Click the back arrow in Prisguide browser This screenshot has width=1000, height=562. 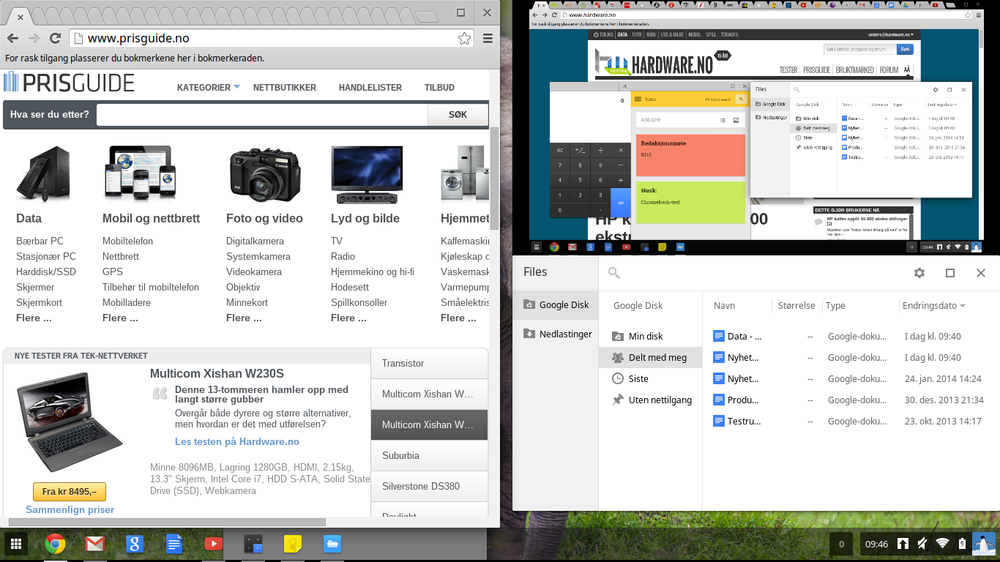[x=13, y=38]
